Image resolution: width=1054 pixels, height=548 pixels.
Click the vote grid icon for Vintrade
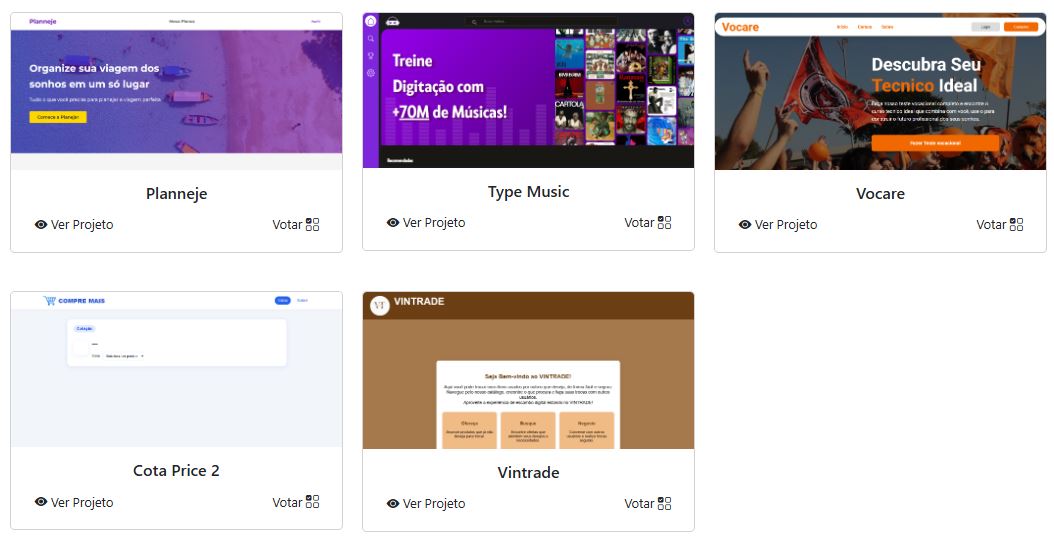coord(665,504)
